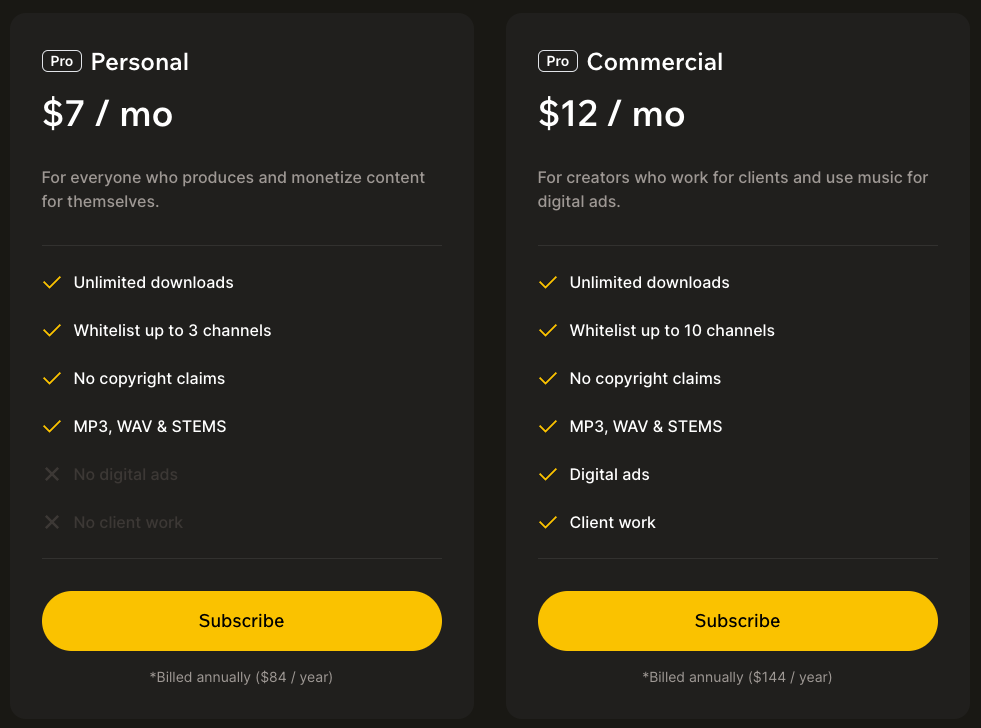Click the Billed annually ($84 / year) note

241,677
